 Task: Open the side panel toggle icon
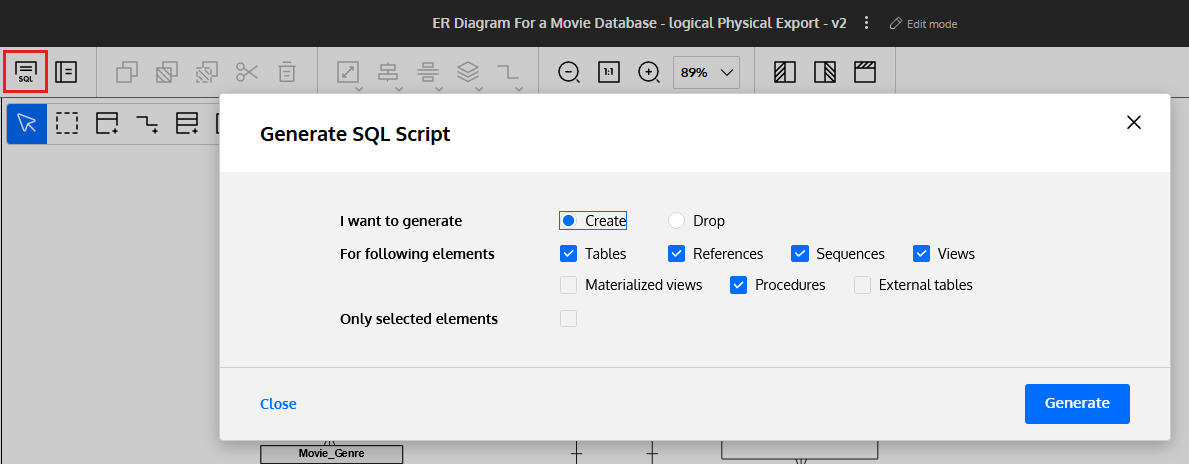[x=66, y=72]
